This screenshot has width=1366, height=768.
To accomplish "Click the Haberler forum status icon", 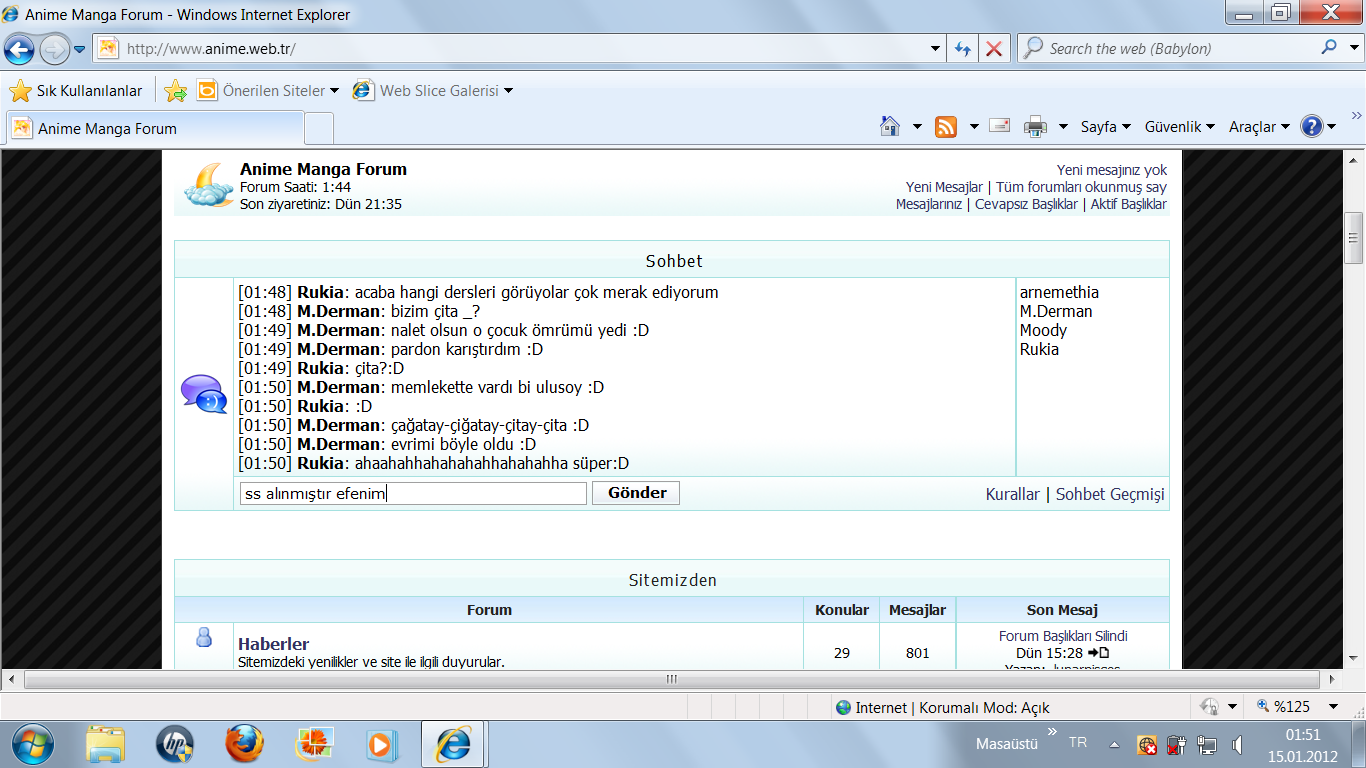I will (204, 638).
